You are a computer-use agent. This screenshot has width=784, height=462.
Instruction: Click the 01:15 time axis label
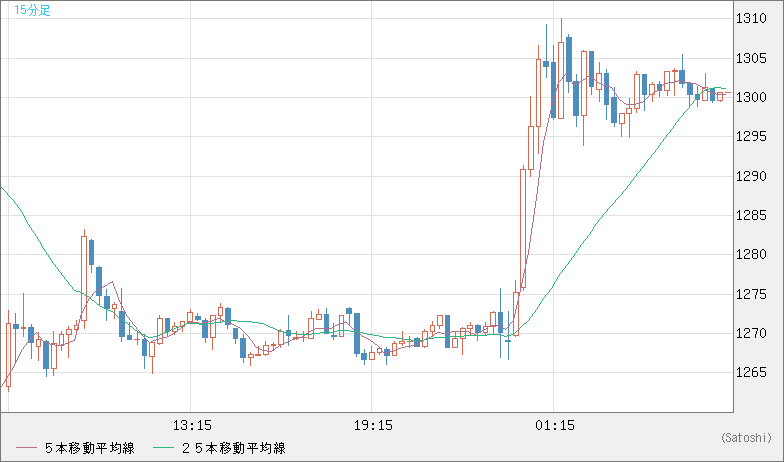[x=553, y=425]
